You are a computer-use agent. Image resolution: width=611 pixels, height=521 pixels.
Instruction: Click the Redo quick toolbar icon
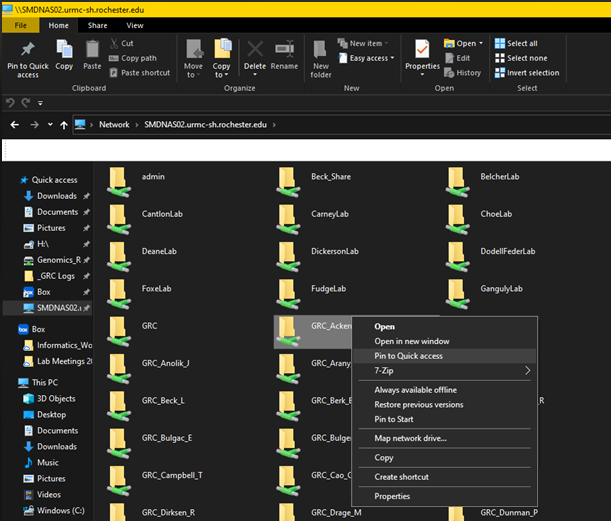[26, 103]
